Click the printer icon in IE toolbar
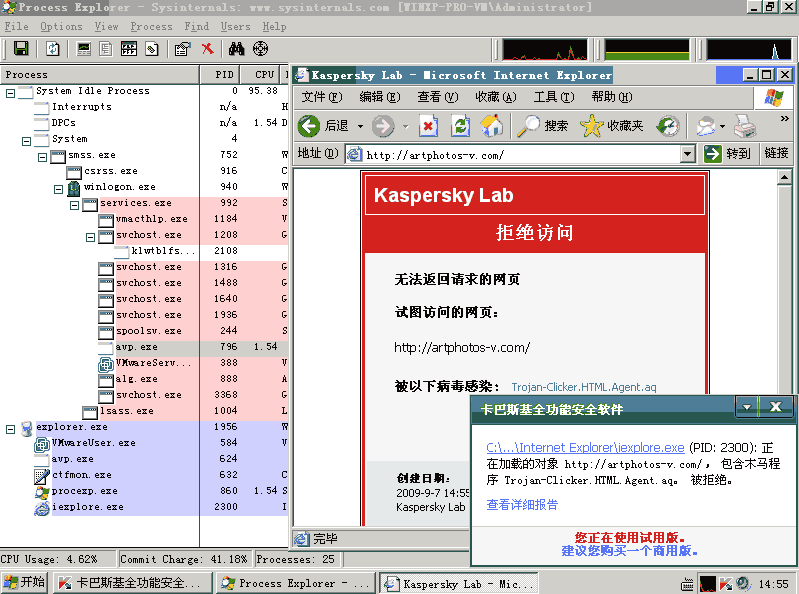Screen dimensions: 799x594 pyautogui.click(x=745, y=125)
